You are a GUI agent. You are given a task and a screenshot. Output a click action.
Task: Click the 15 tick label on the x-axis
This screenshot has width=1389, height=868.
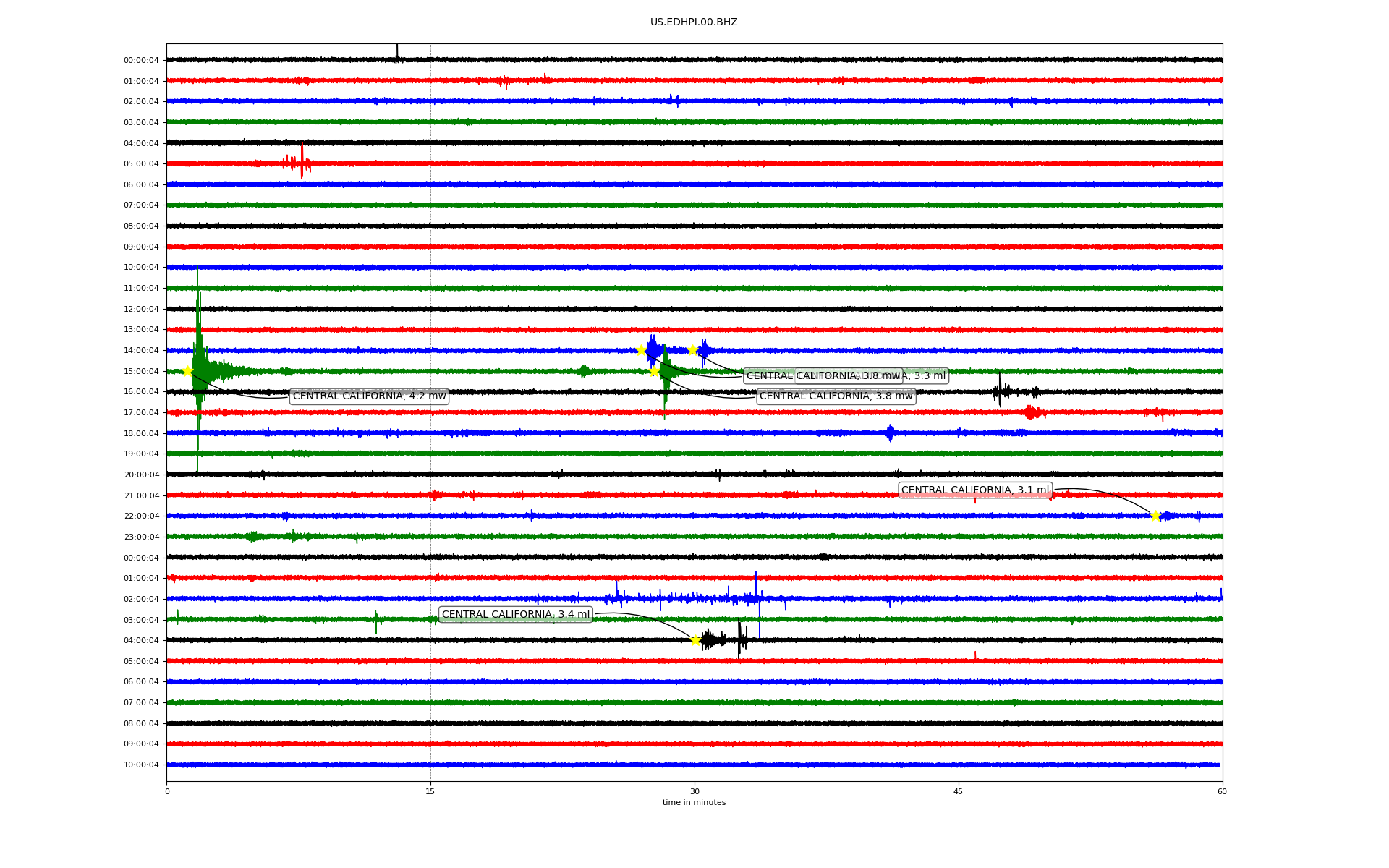(x=430, y=791)
